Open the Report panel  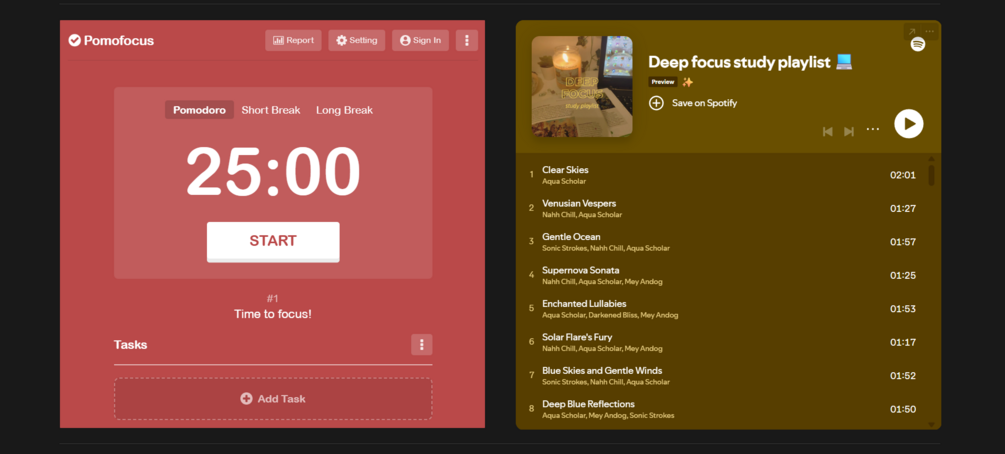(294, 40)
